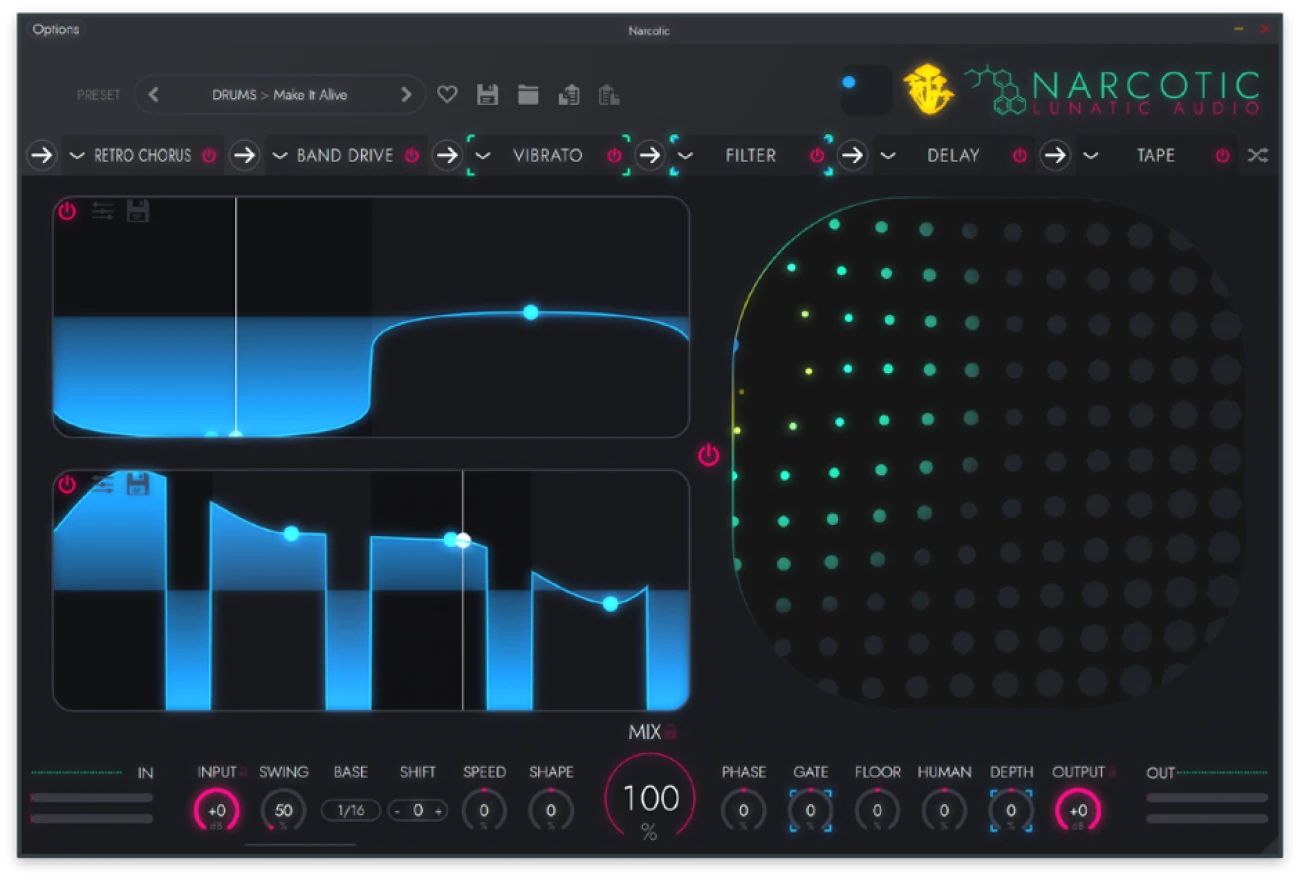The image size is (1300, 880).
Task: Open the preset folder browser icon
Action: click(528, 95)
